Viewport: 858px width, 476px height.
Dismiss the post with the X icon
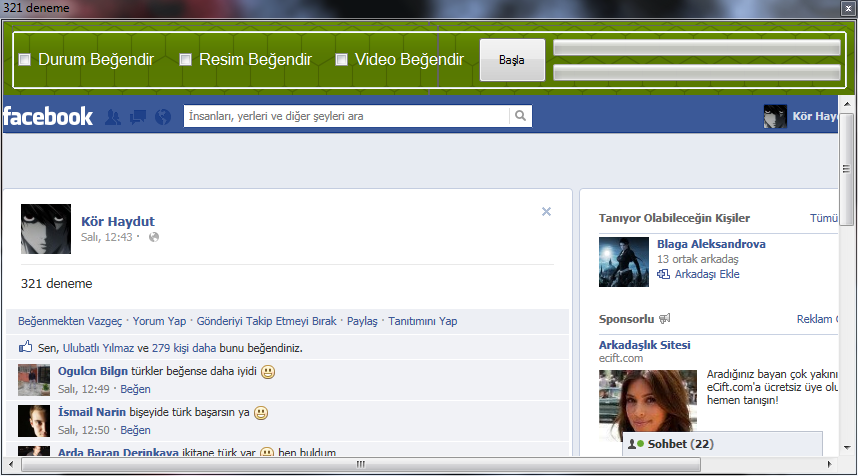pos(546,212)
